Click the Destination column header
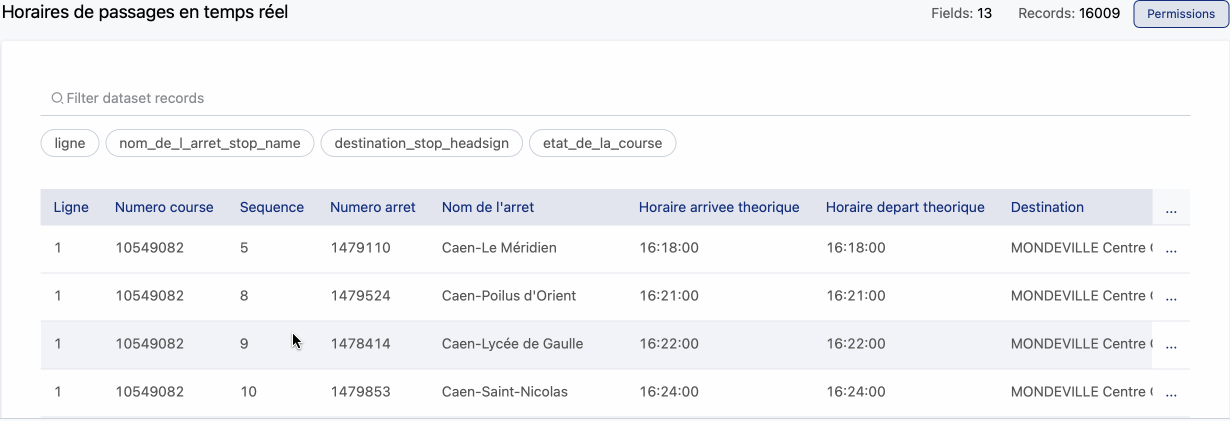The height and width of the screenshot is (421, 1230). point(1047,207)
